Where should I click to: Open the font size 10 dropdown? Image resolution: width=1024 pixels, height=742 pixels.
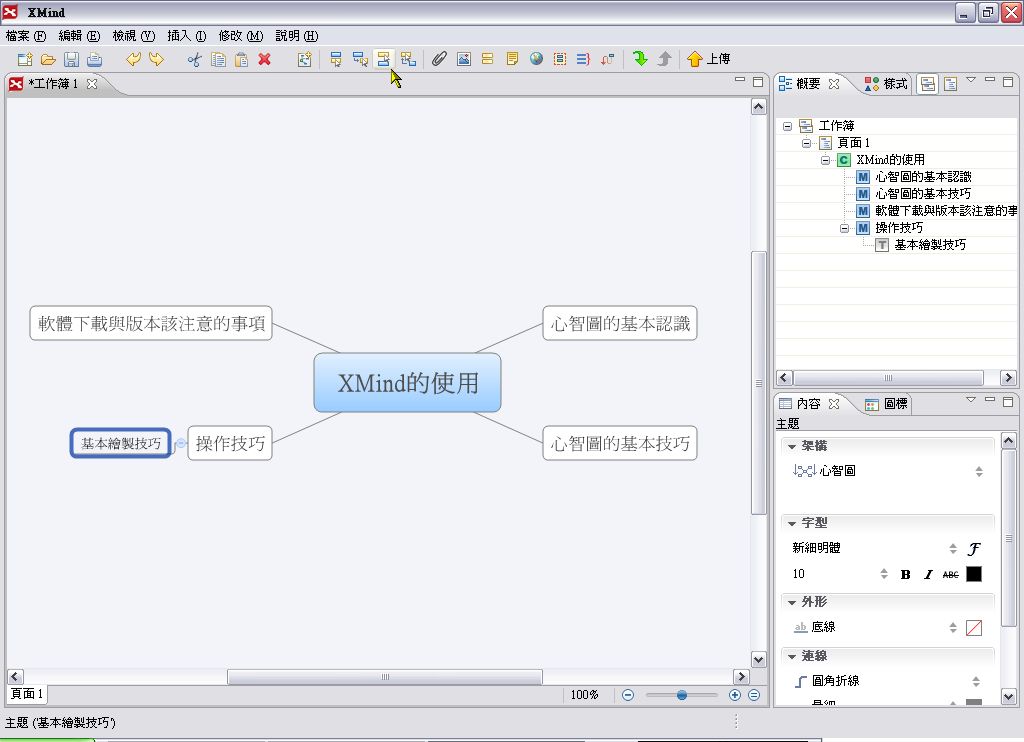[884, 574]
